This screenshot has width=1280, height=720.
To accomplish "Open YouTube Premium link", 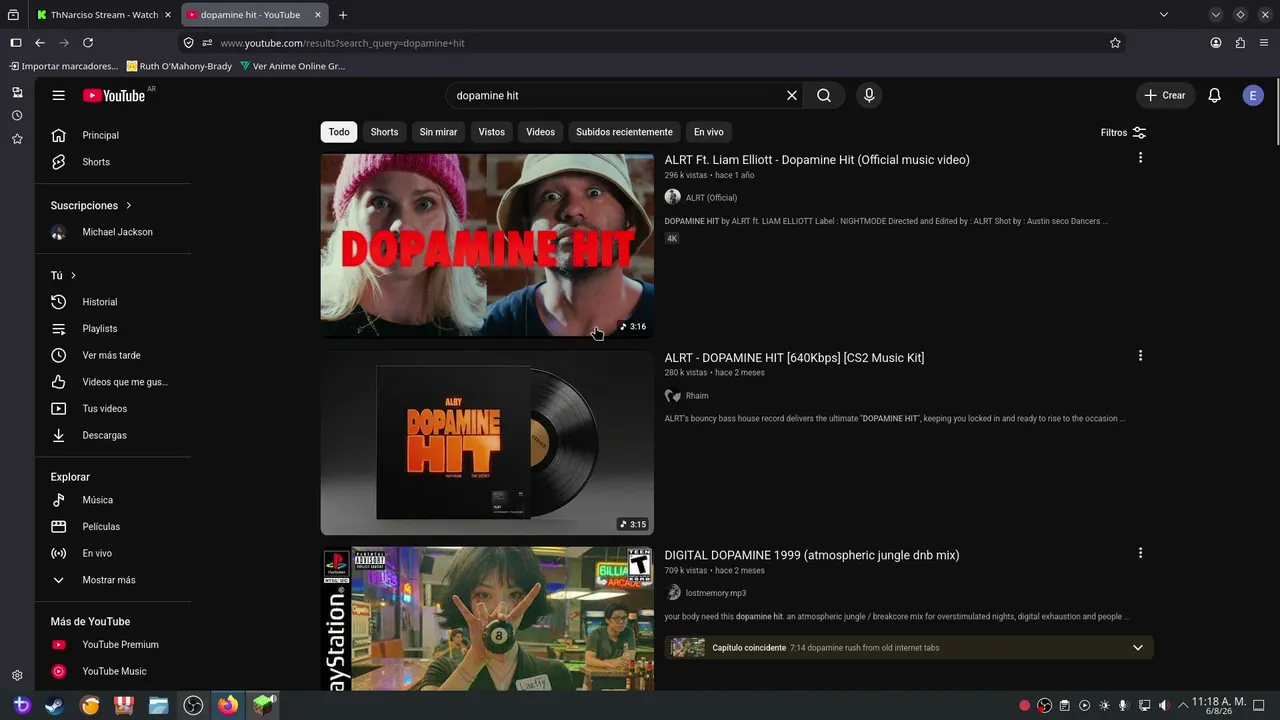I will 112,645.
